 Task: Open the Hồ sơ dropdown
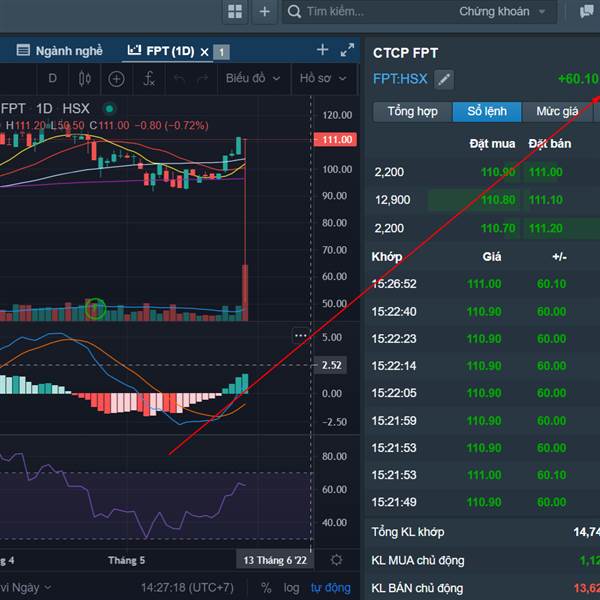point(323,78)
